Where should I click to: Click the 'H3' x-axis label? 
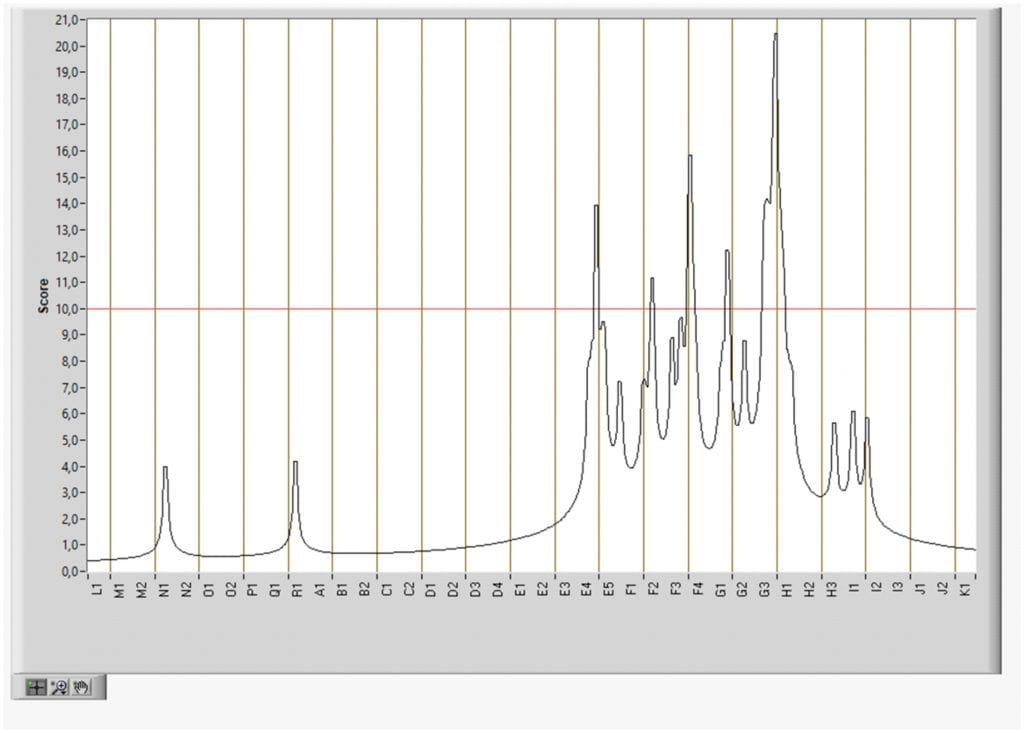coord(831,589)
